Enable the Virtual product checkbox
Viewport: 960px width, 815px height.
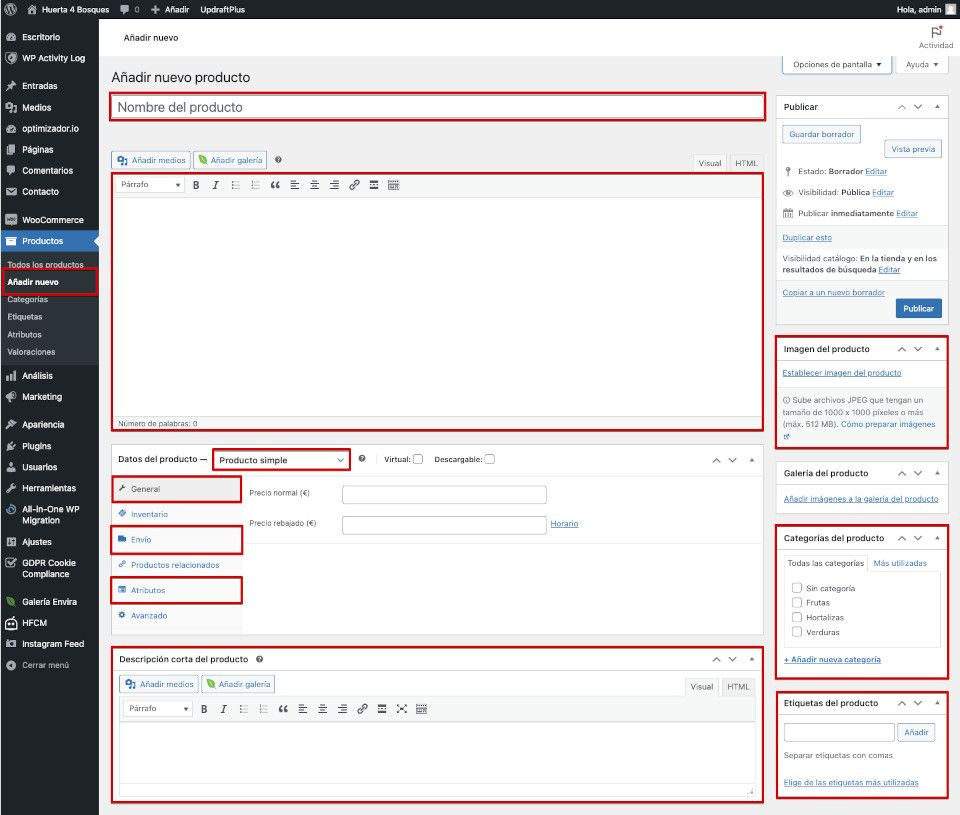(418, 460)
